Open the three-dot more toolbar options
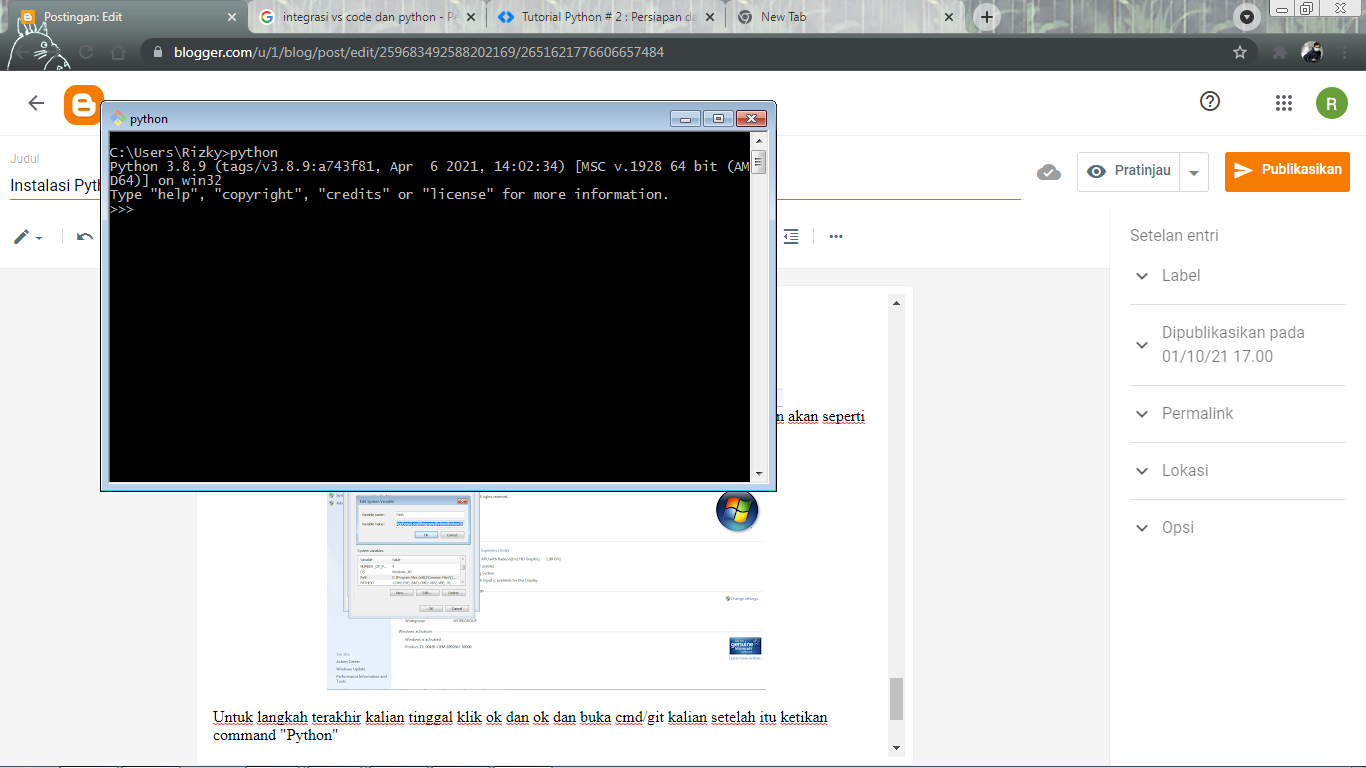Image resolution: width=1366 pixels, height=768 pixels. click(836, 237)
